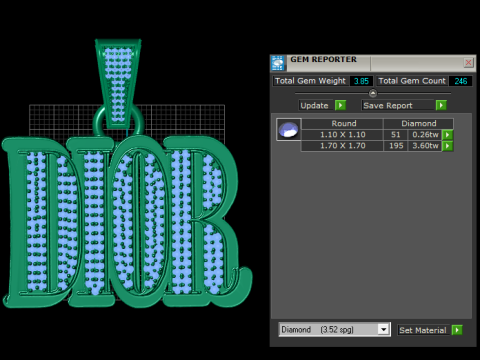Click green arrow on the 3.60tw row

[447, 146]
